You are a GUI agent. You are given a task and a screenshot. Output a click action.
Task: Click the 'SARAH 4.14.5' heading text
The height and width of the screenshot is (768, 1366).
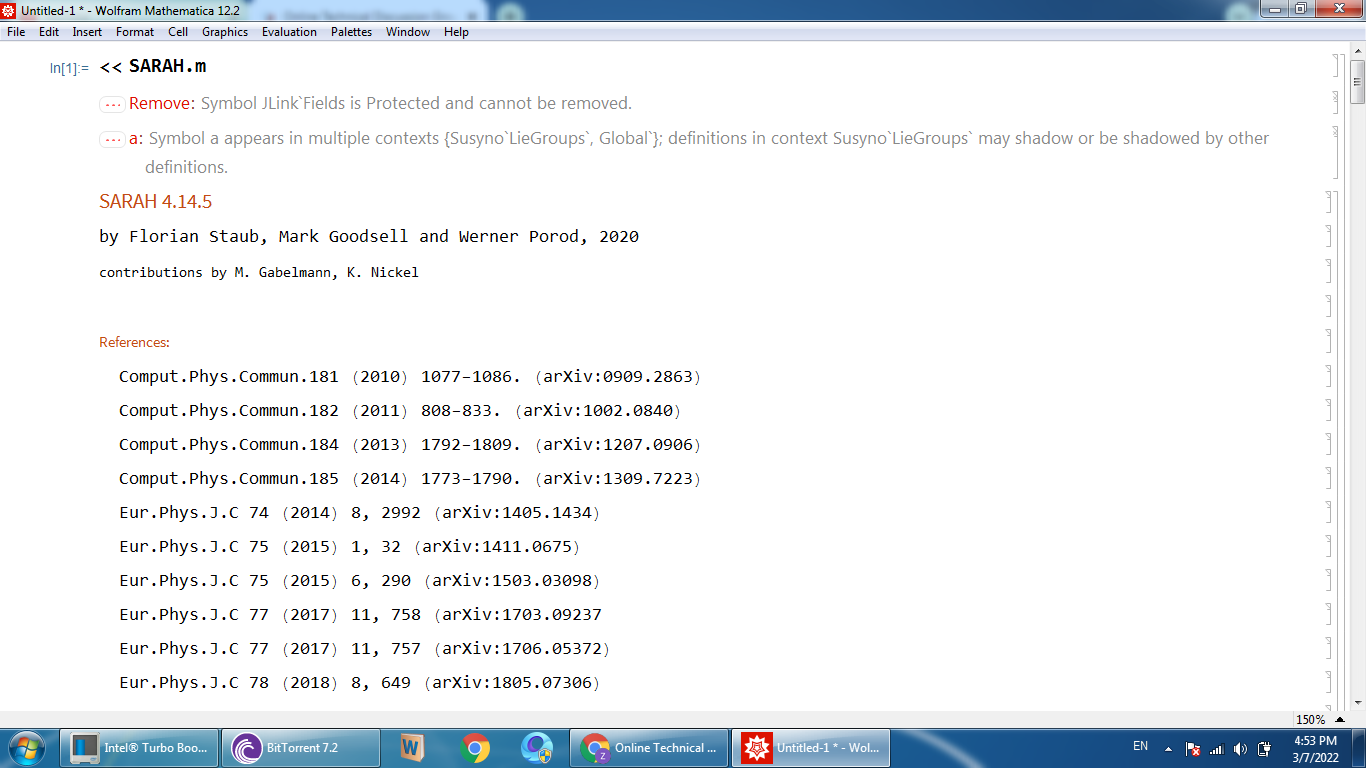pos(156,202)
